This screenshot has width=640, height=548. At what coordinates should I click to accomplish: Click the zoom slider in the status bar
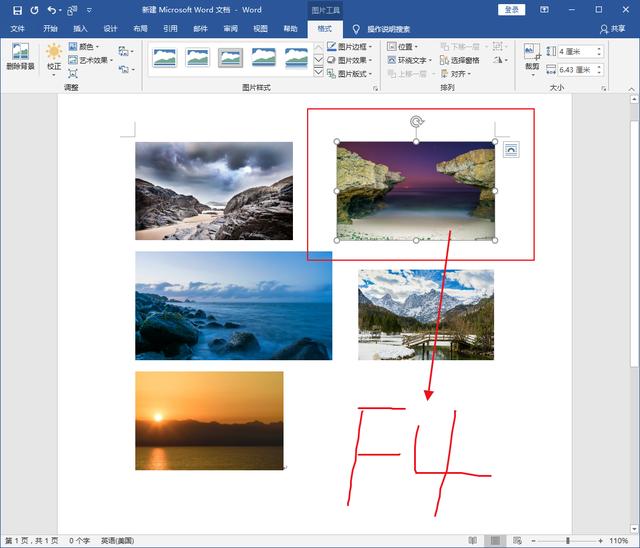coord(567,541)
